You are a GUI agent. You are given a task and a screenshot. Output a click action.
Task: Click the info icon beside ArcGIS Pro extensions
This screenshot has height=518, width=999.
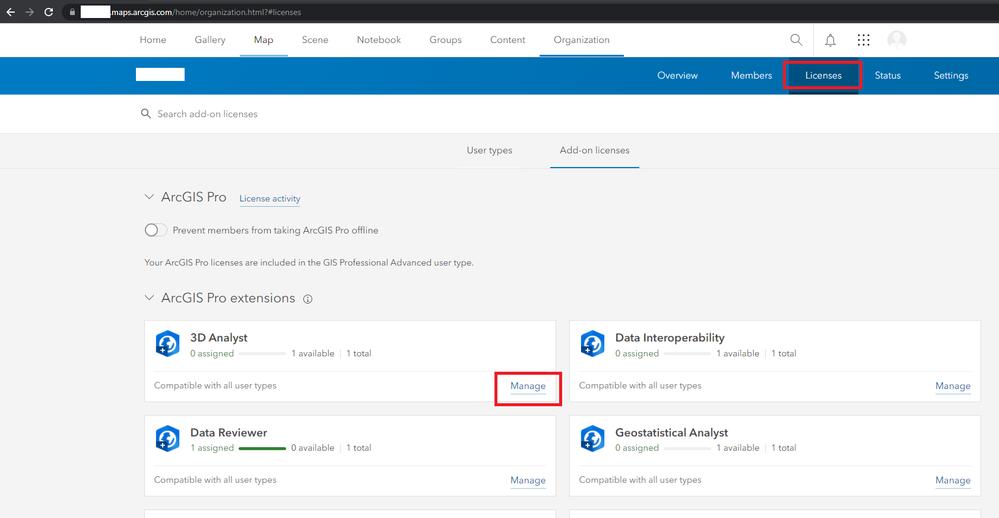[308, 299]
